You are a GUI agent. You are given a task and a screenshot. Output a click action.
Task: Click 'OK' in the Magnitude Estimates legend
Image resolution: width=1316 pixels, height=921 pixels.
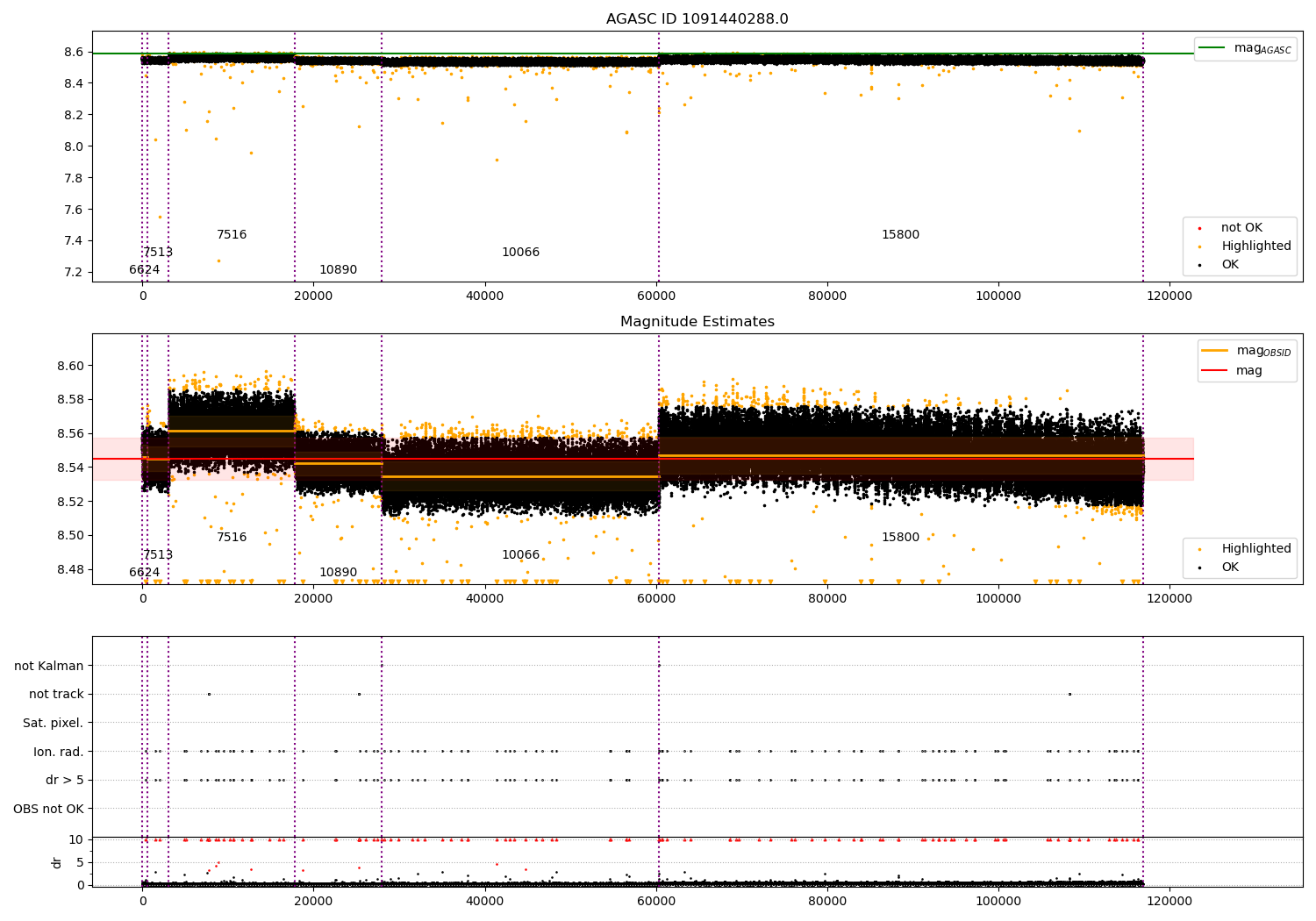click(1230, 568)
